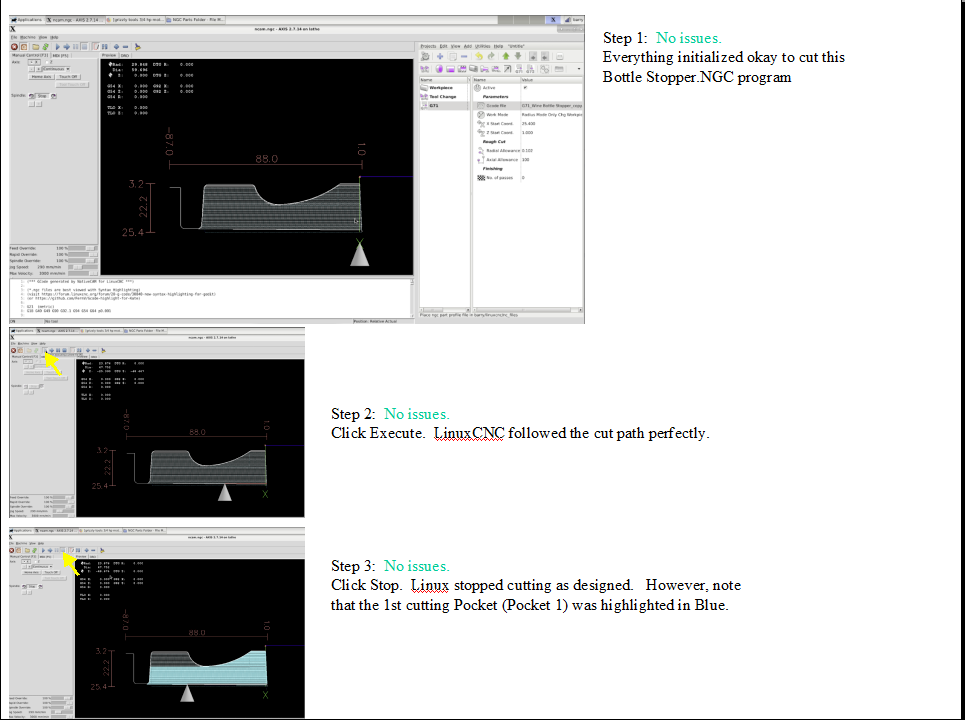
Task: Switch to the DRO tab
Action: (125, 55)
